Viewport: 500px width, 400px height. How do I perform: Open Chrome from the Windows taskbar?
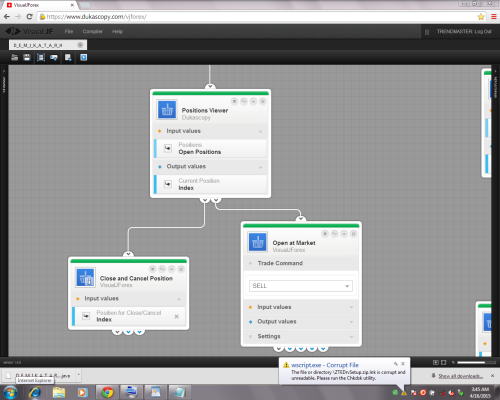pos(107,392)
